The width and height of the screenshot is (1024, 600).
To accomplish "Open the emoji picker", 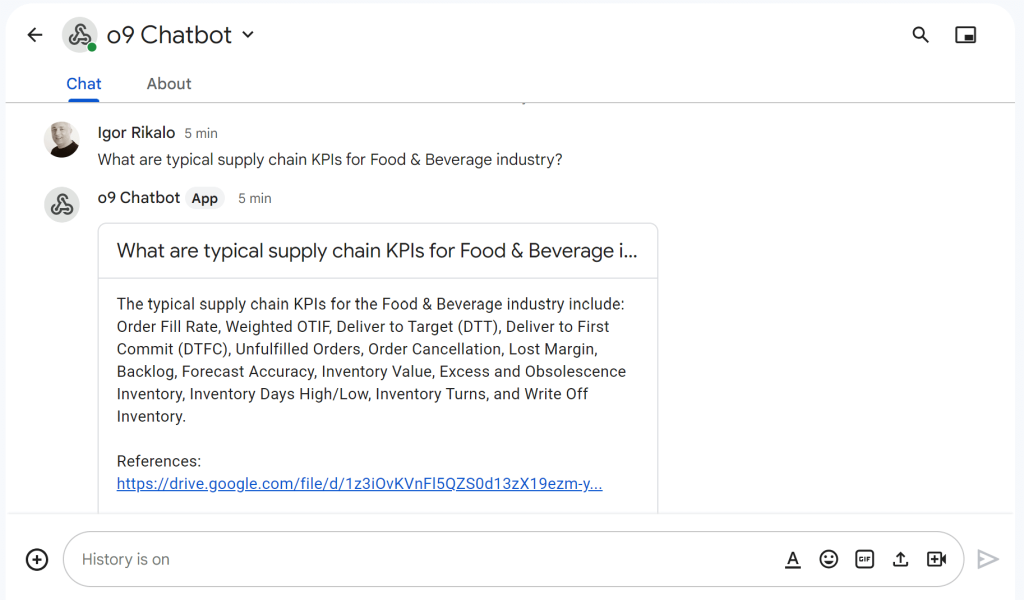I will click(x=829, y=560).
